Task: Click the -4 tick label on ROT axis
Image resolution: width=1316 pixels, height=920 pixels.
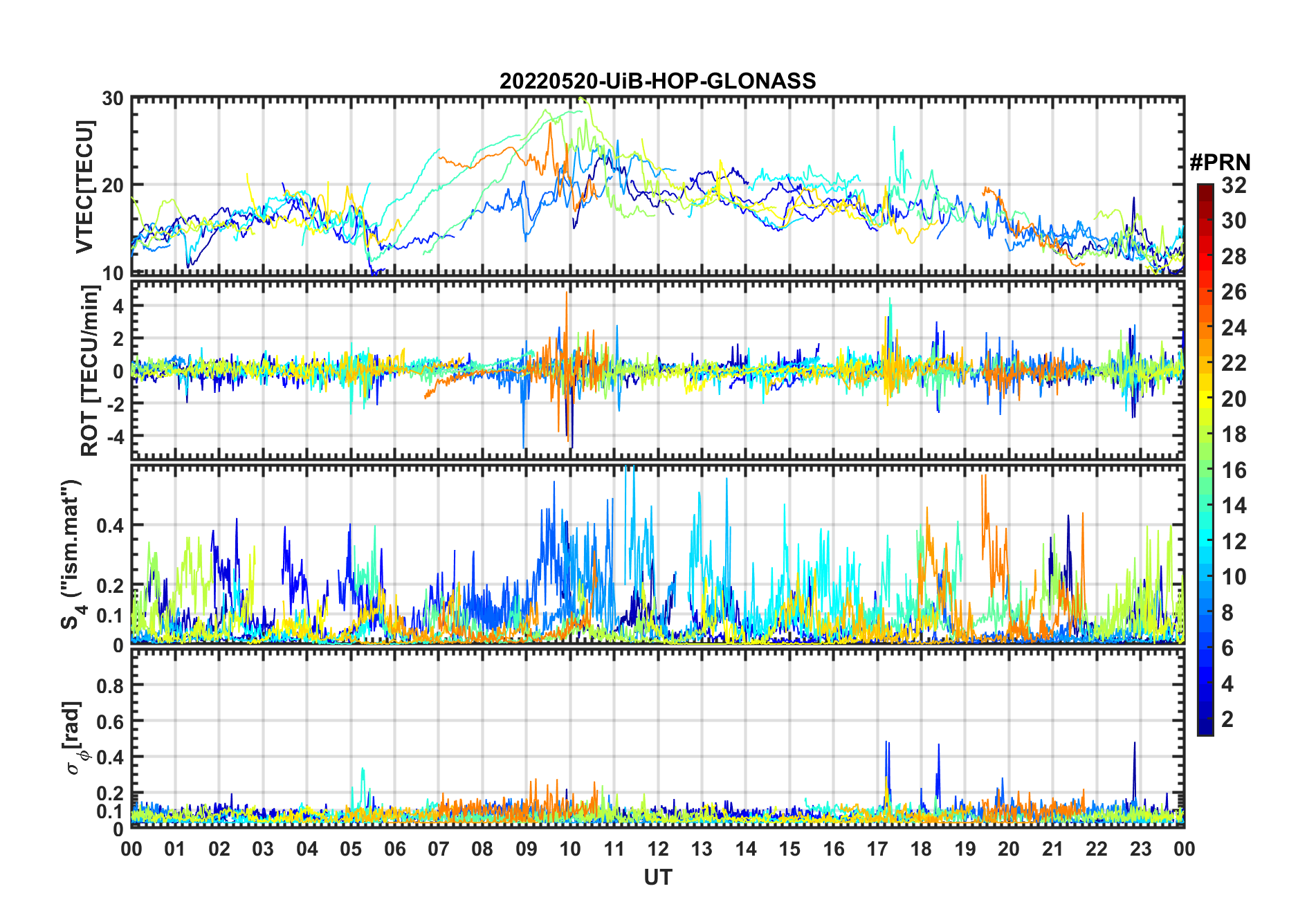Action: (x=115, y=436)
